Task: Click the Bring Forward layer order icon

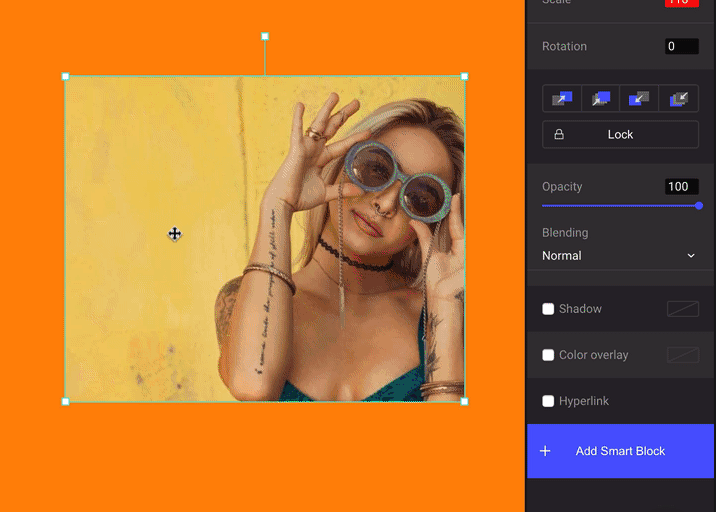Action: [x=562, y=98]
